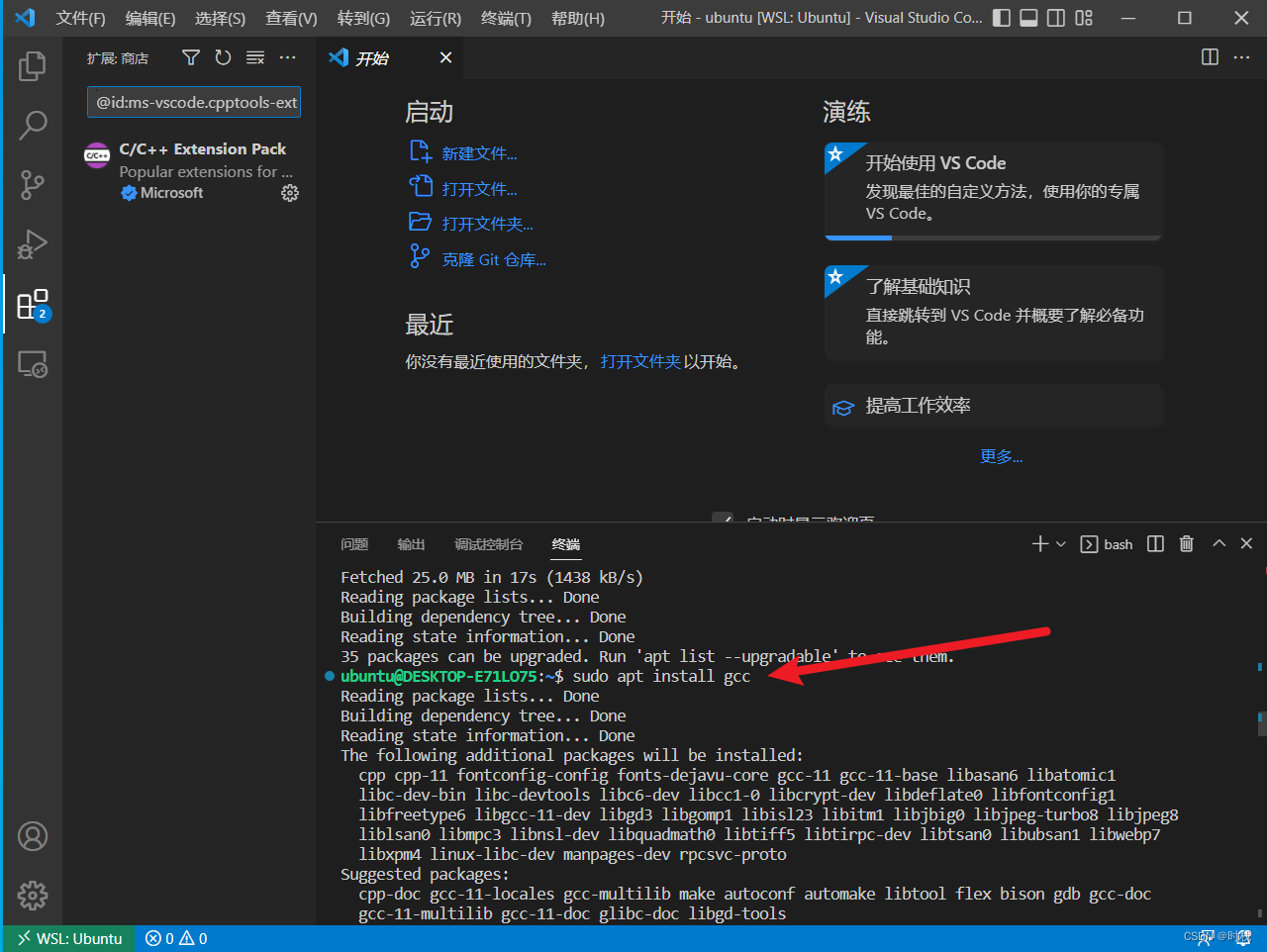
Task: Open the Explorer view in activity bar
Action: 33,66
